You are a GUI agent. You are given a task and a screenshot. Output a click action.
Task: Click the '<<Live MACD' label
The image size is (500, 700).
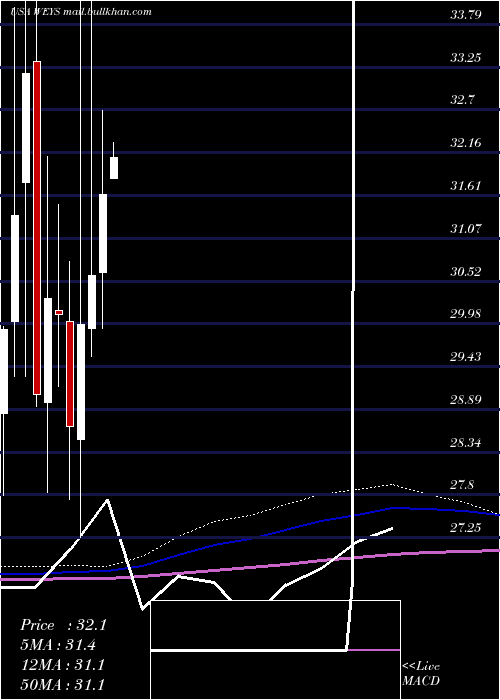(421, 673)
